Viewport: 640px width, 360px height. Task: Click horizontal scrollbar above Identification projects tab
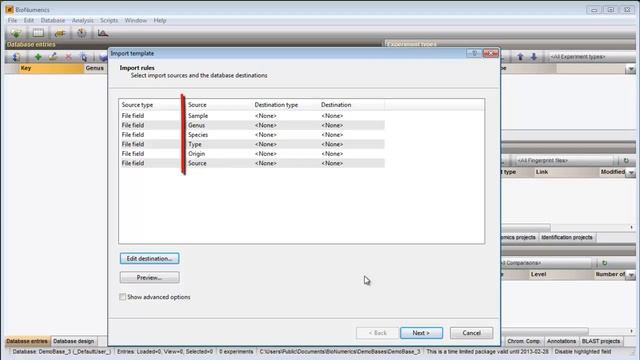526,227
